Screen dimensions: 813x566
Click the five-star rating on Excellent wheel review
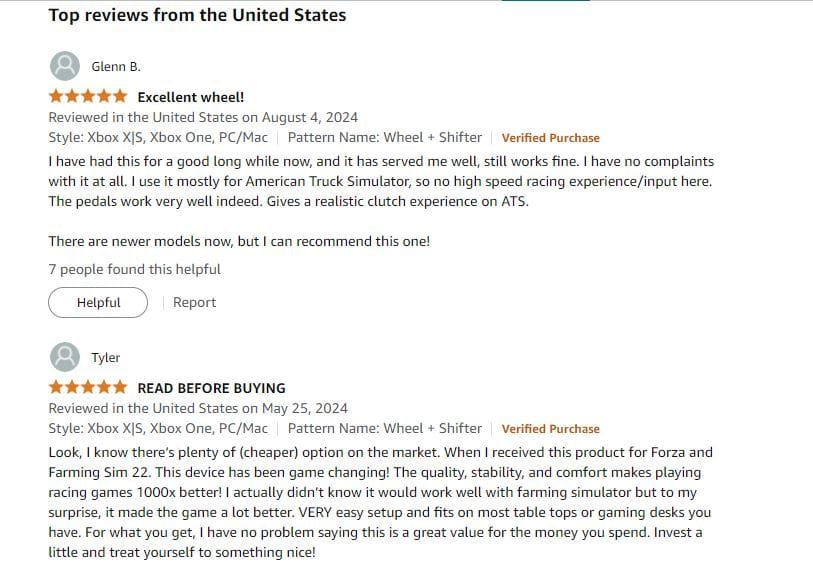click(x=88, y=96)
